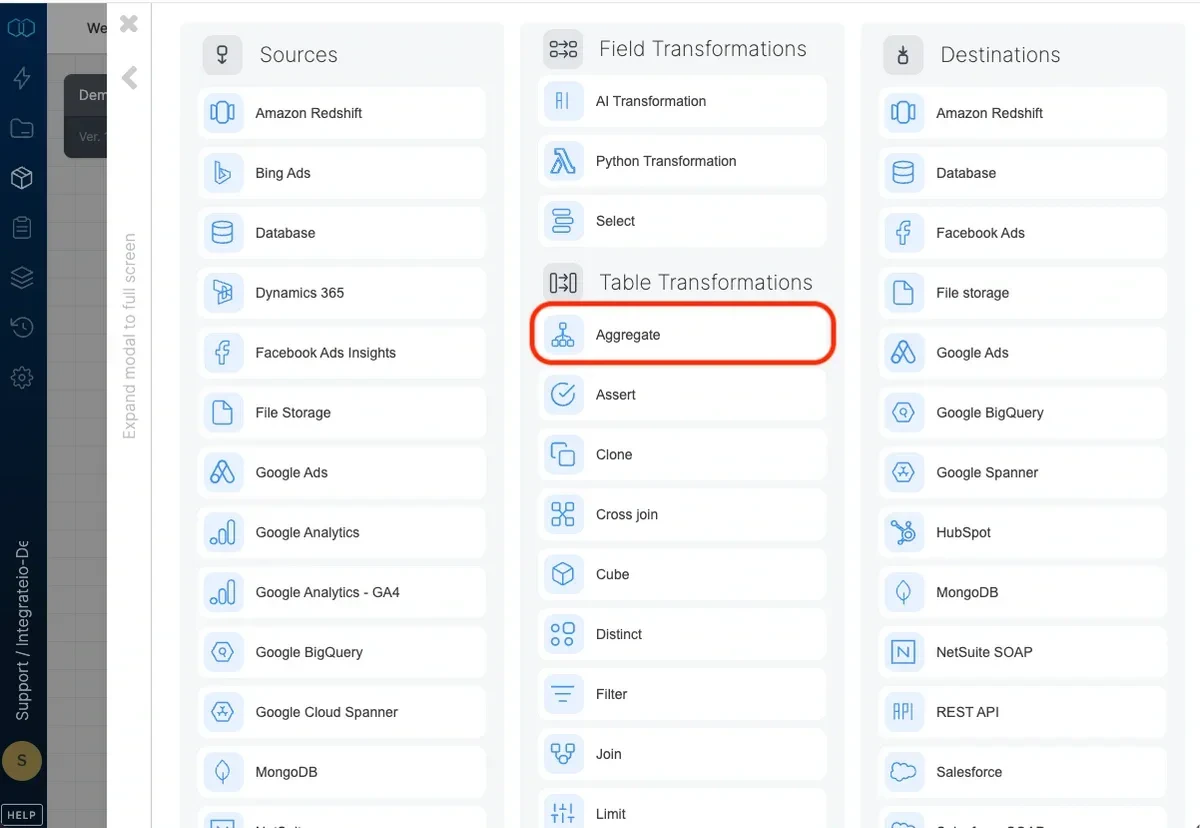Choose the Cube transformation
Viewport: 1200px width, 828px height.
click(682, 575)
